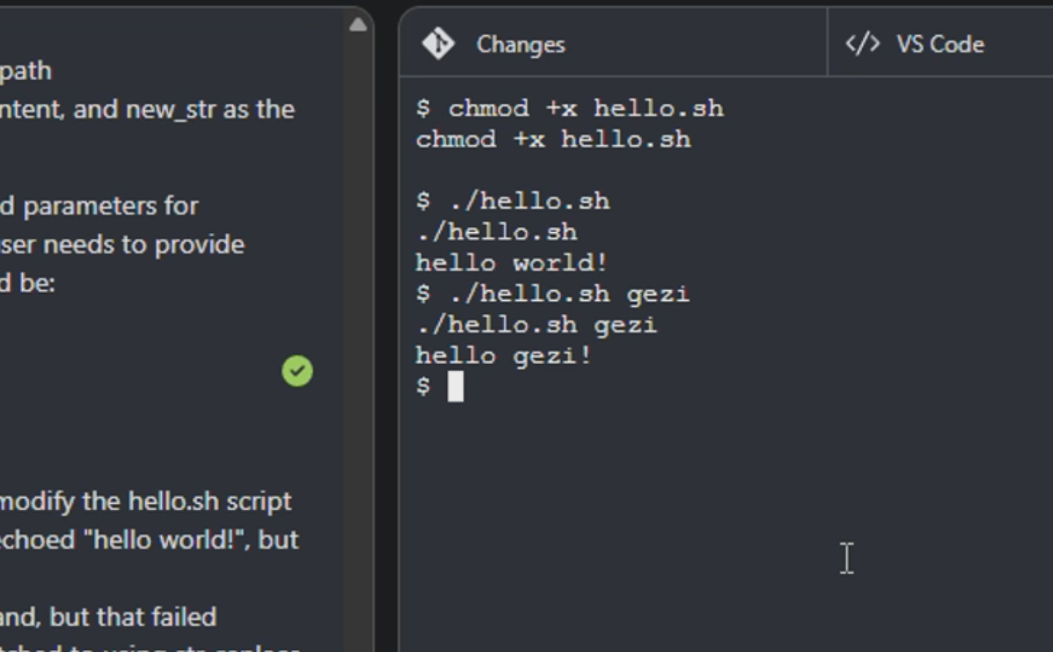The image size is (1053, 652).
Task: Click the '$ ./hello.sh' command without arguments
Action: pos(512,201)
